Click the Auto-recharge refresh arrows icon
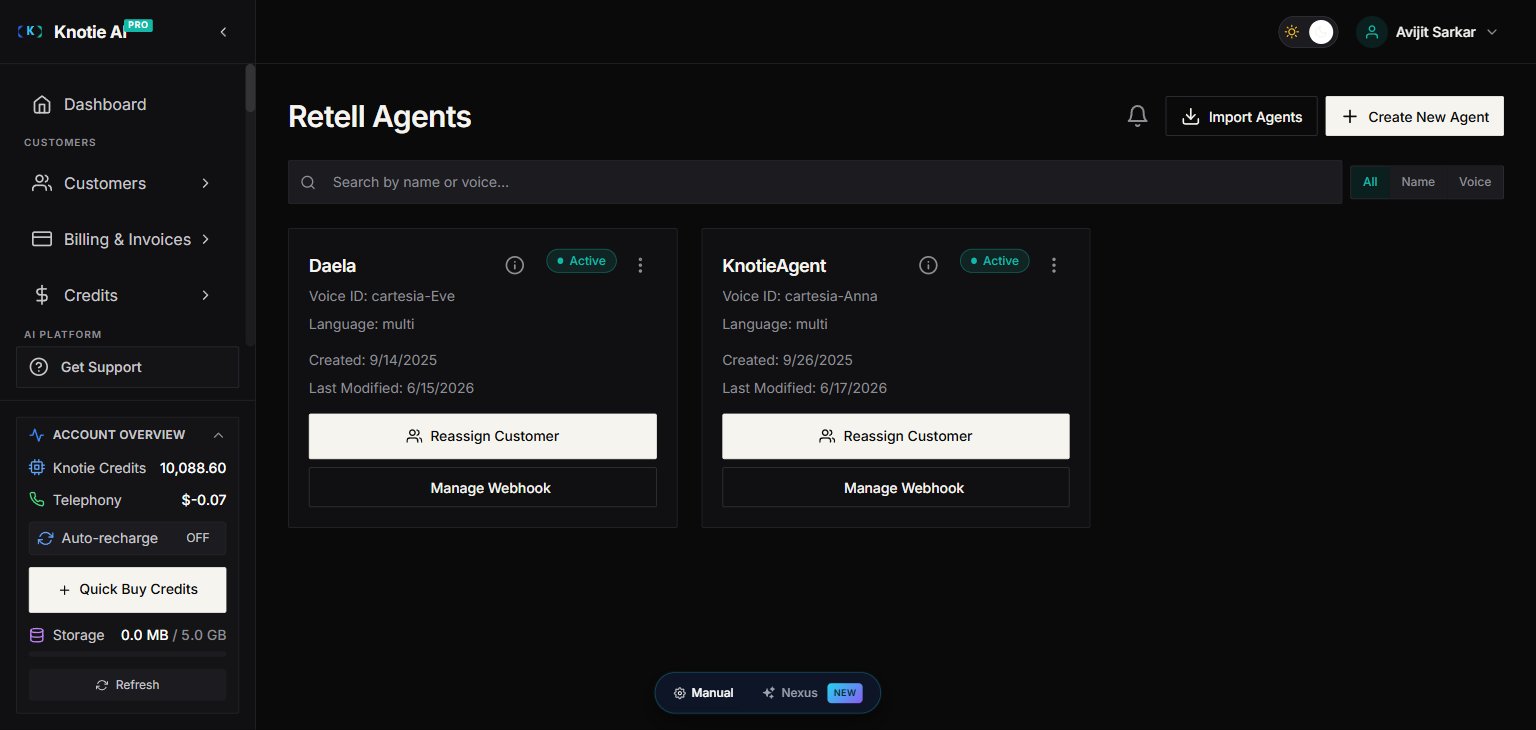This screenshot has height=730, width=1536. pos(45,538)
